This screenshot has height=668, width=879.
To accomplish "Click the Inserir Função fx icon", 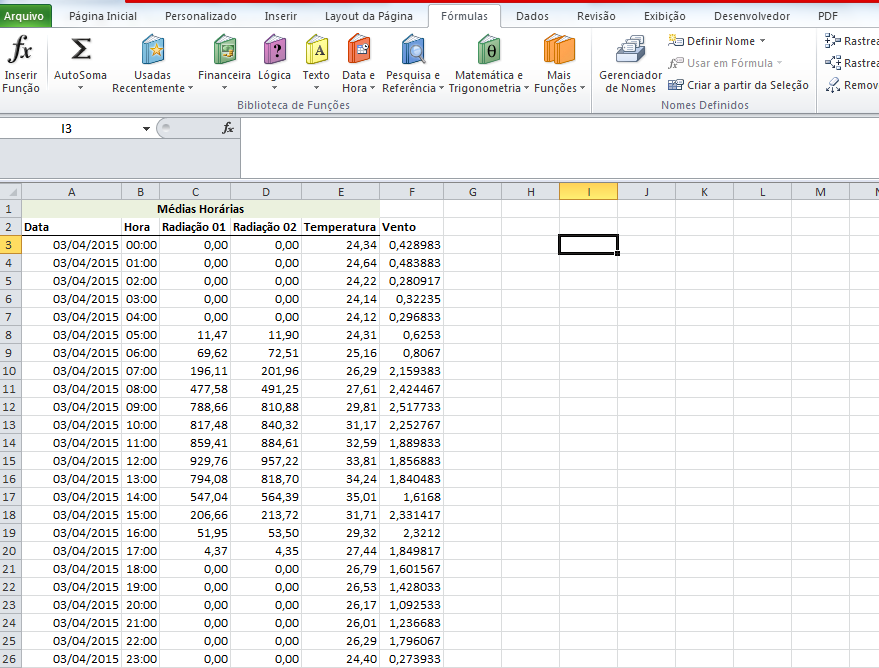I will tap(20, 50).
